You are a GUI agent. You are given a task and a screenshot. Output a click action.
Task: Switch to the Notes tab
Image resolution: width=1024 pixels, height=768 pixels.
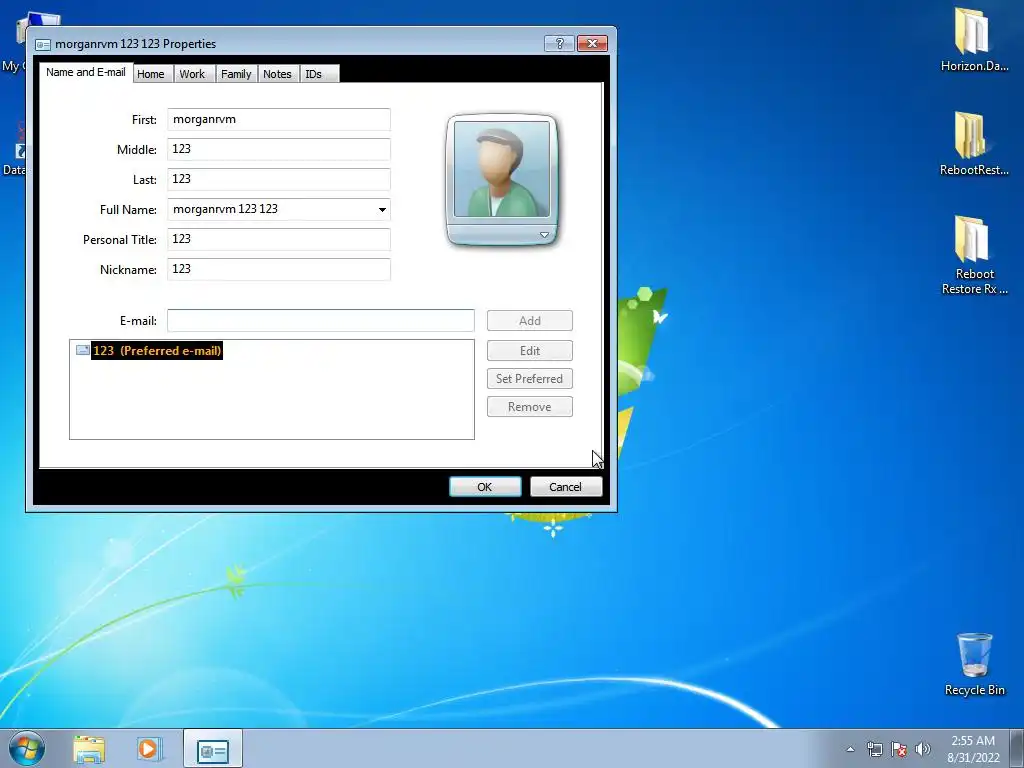click(x=277, y=74)
